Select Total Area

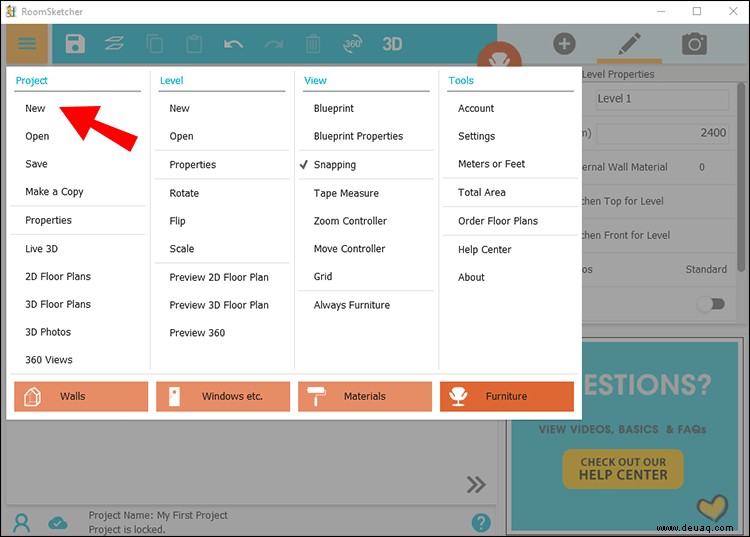tap(482, 192)
